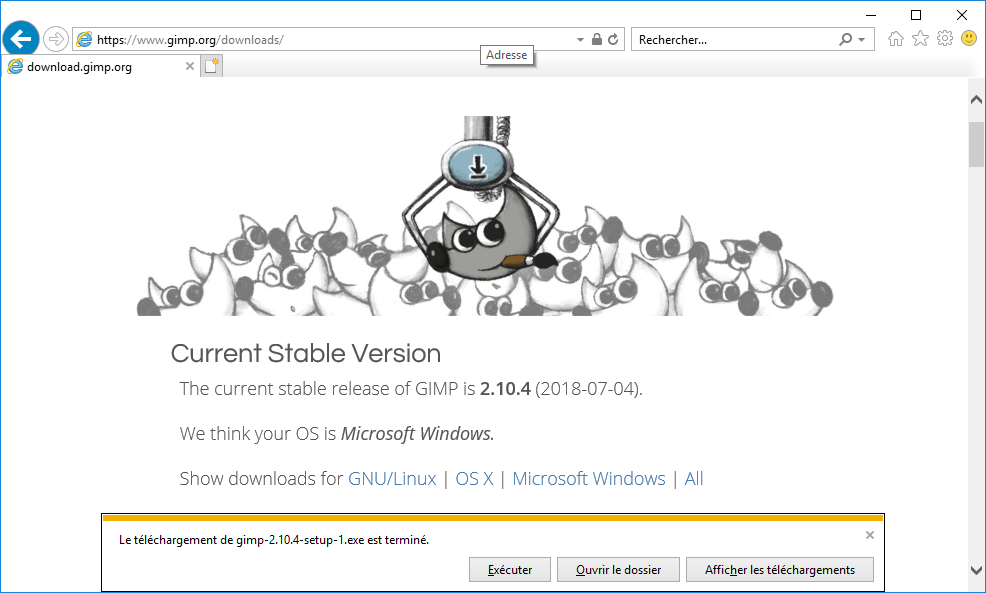
Task: Click the greyed Forward arrow button
Action: [x=56, y=40]
